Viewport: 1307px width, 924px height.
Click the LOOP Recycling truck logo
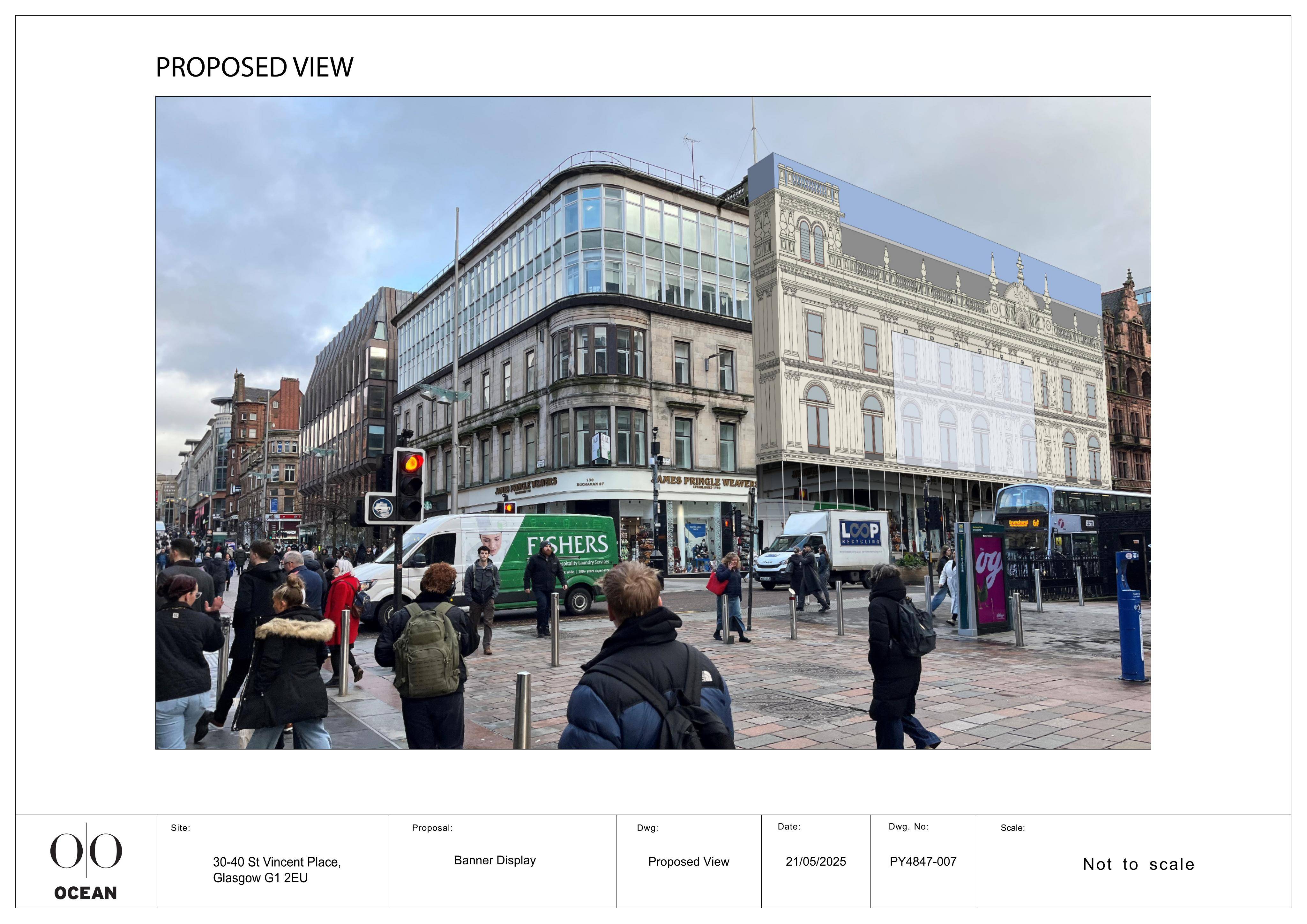coord(860,533)
